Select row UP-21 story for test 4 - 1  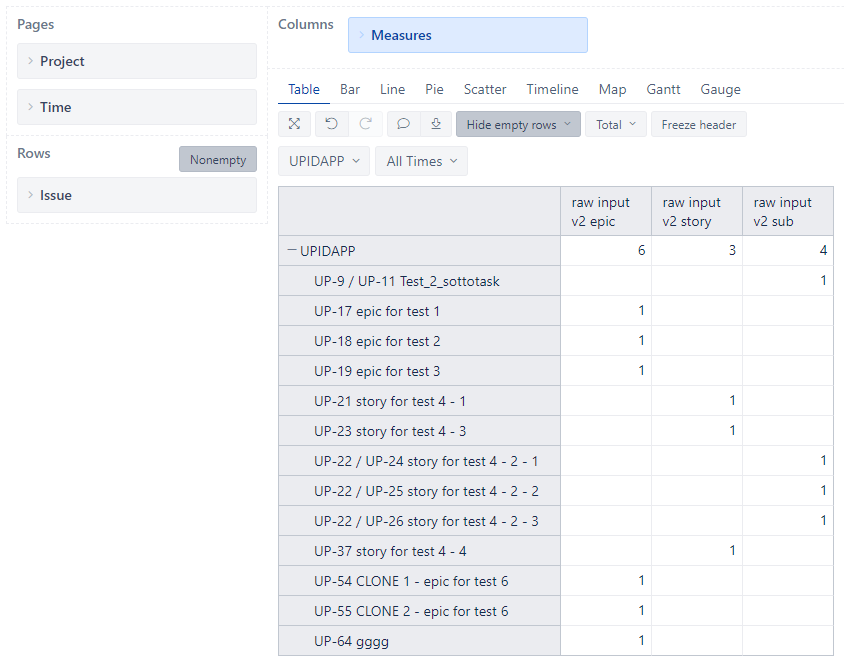click(x=419, y=401)
